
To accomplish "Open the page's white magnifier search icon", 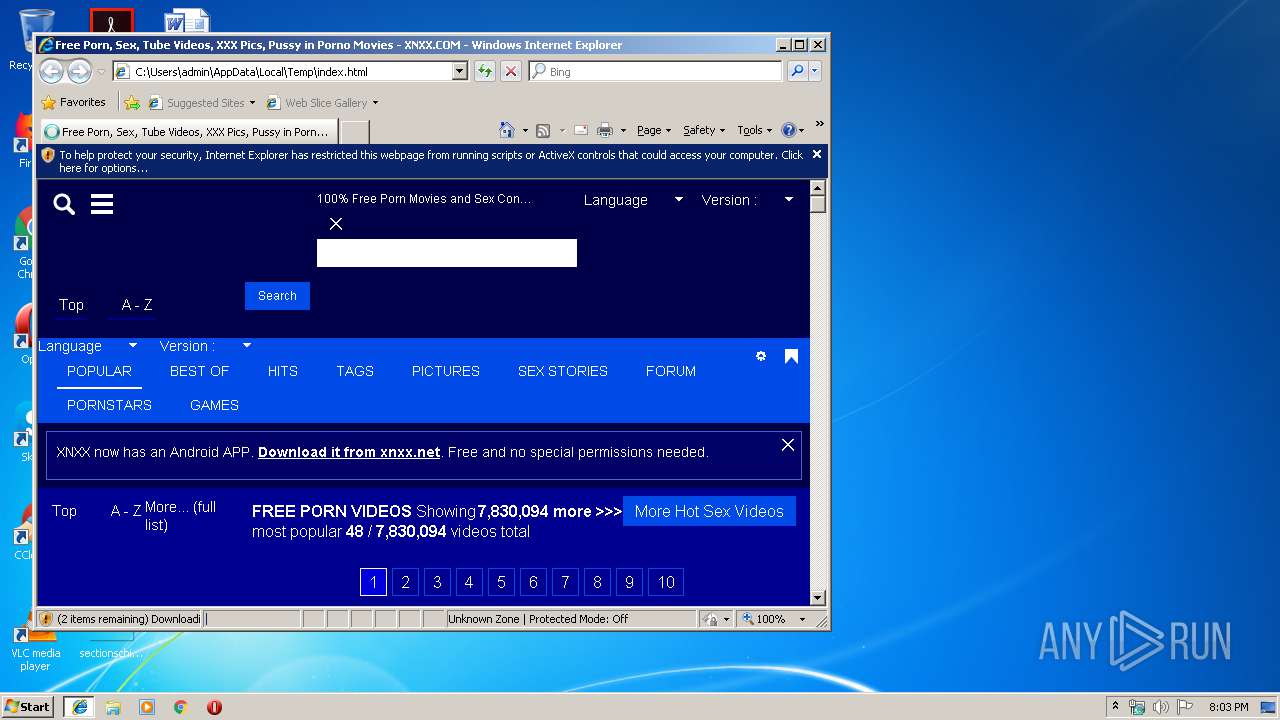I will pos(64,205).
